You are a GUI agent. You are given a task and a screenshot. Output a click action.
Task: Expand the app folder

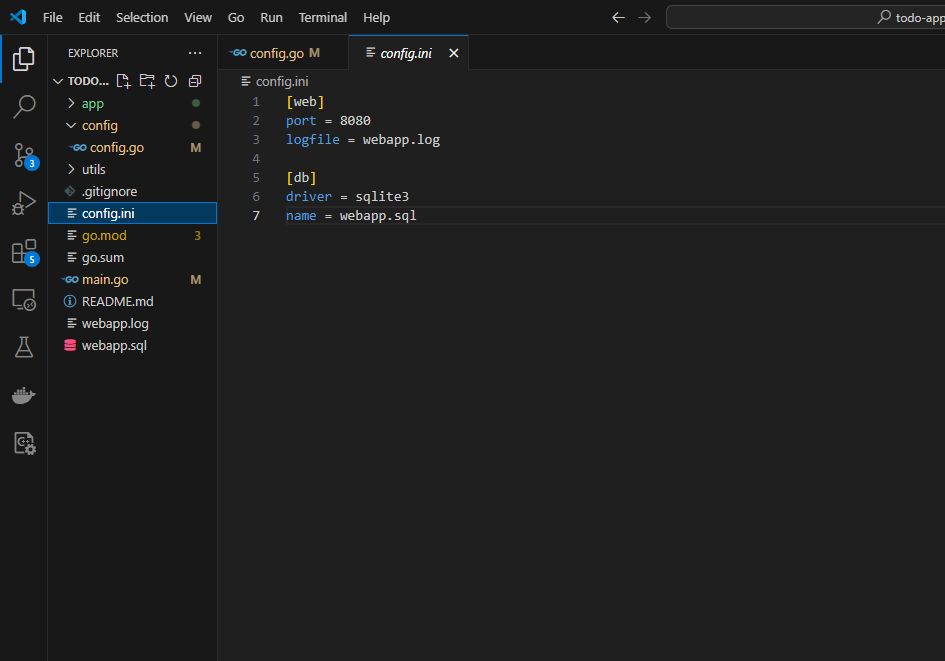coord(133,104)
